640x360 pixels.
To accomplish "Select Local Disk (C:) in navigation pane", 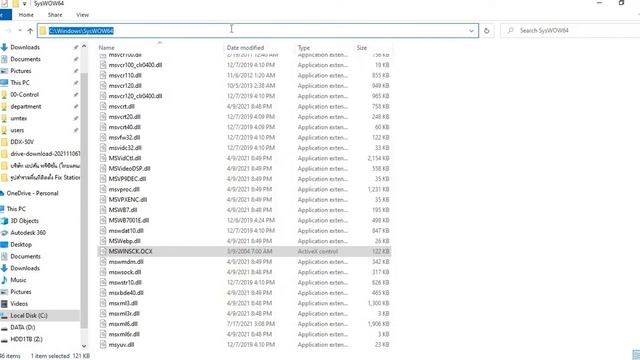I will pos(29,316).
